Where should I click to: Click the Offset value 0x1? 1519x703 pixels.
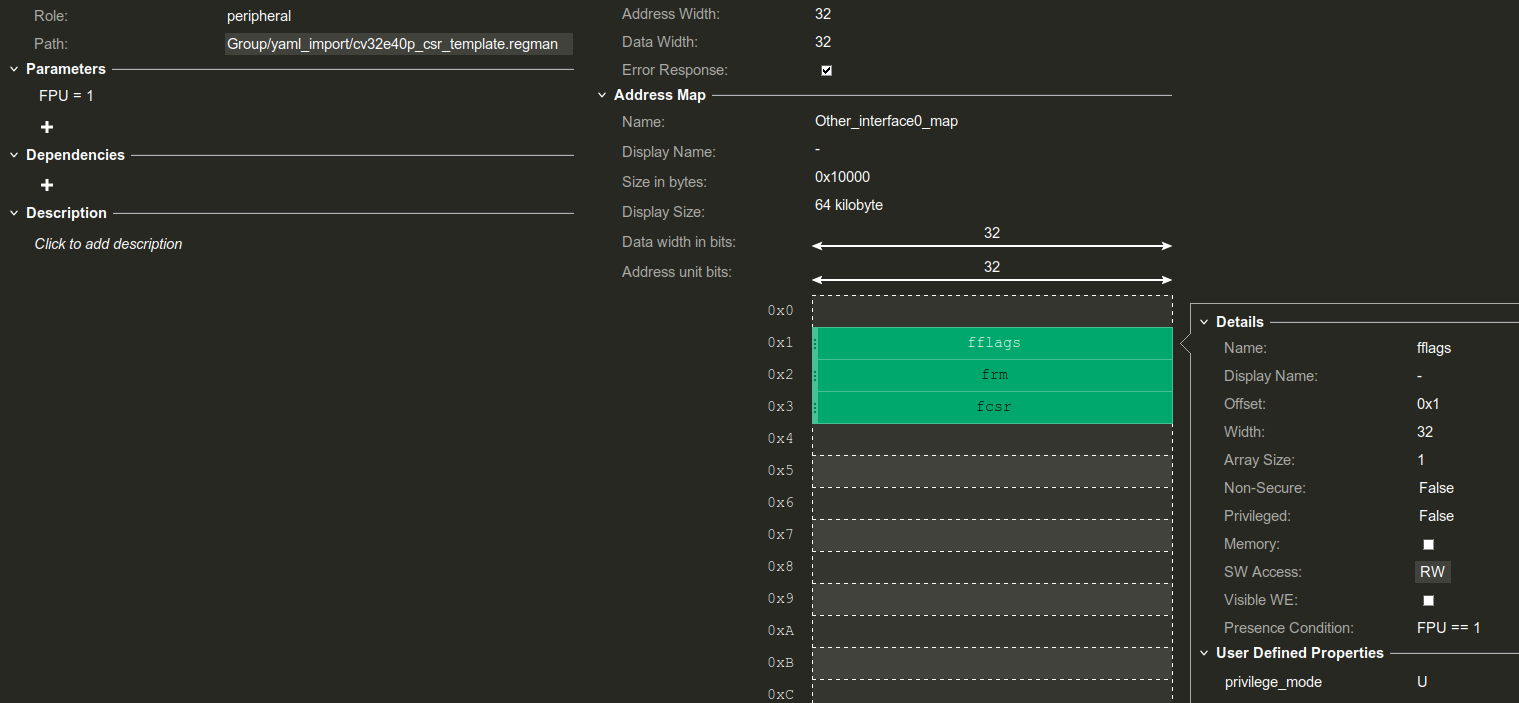point(1428,404)
